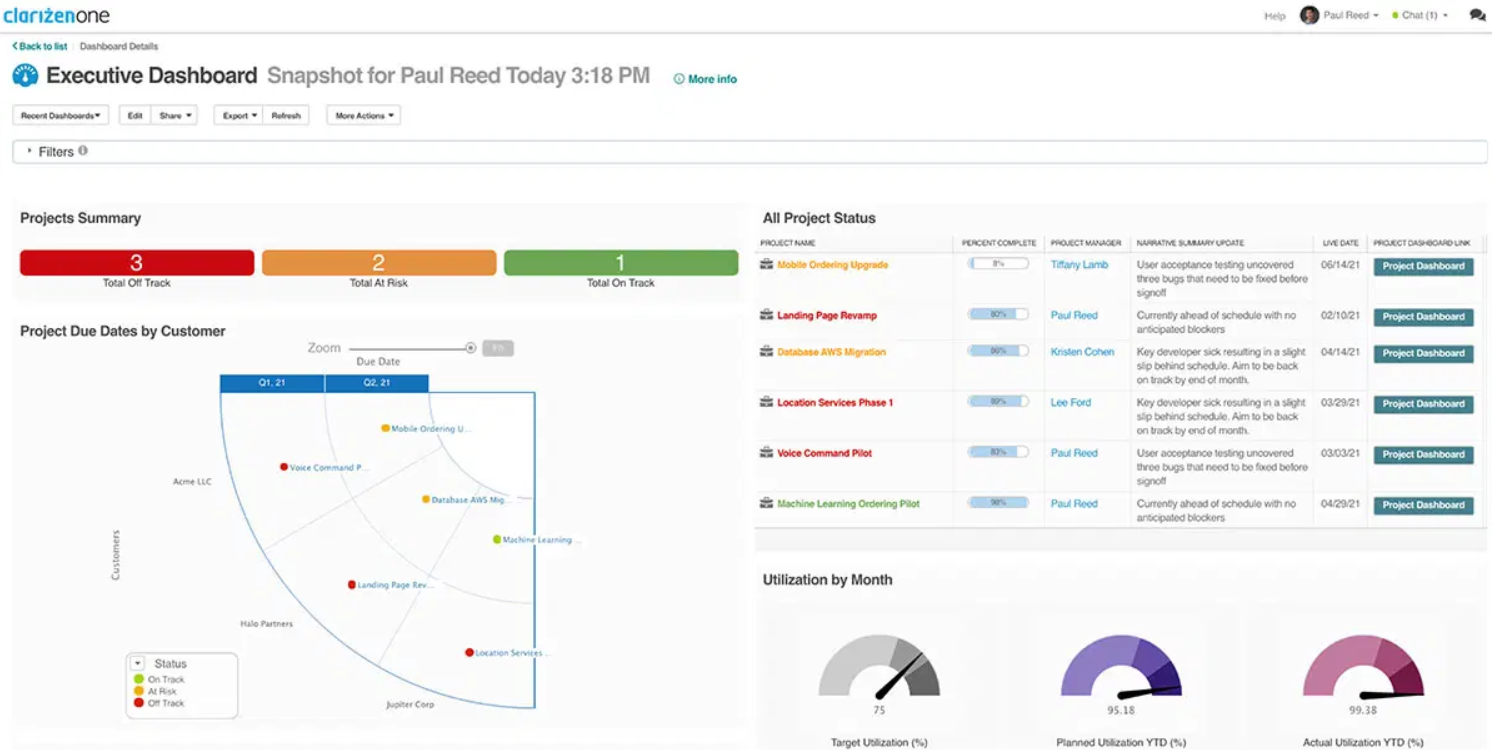Open the Export dropdown
The image size is (1492, 750).
pyautogui.click(x=238, y=114)
